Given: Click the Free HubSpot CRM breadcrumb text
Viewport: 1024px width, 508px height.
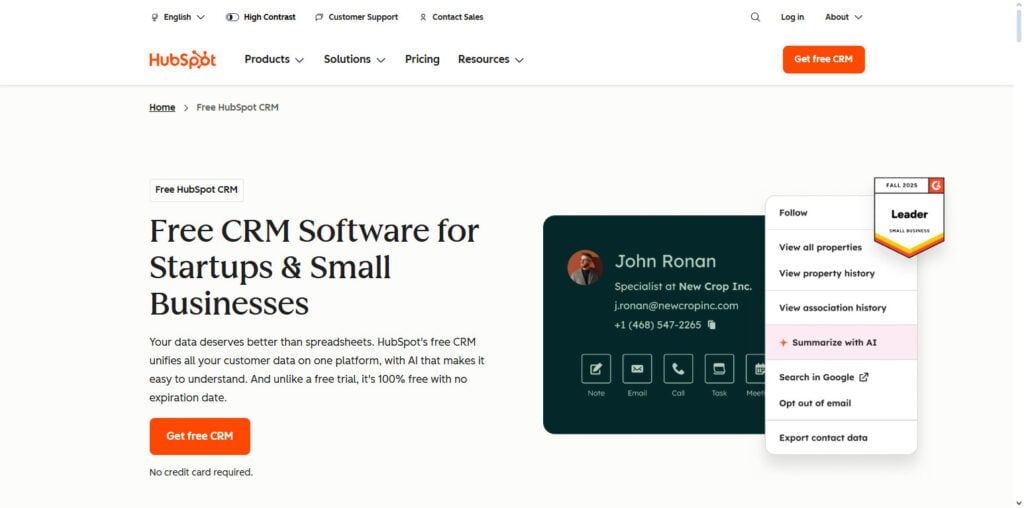Looking at the screenshot, I should click(x=238, y=108).
